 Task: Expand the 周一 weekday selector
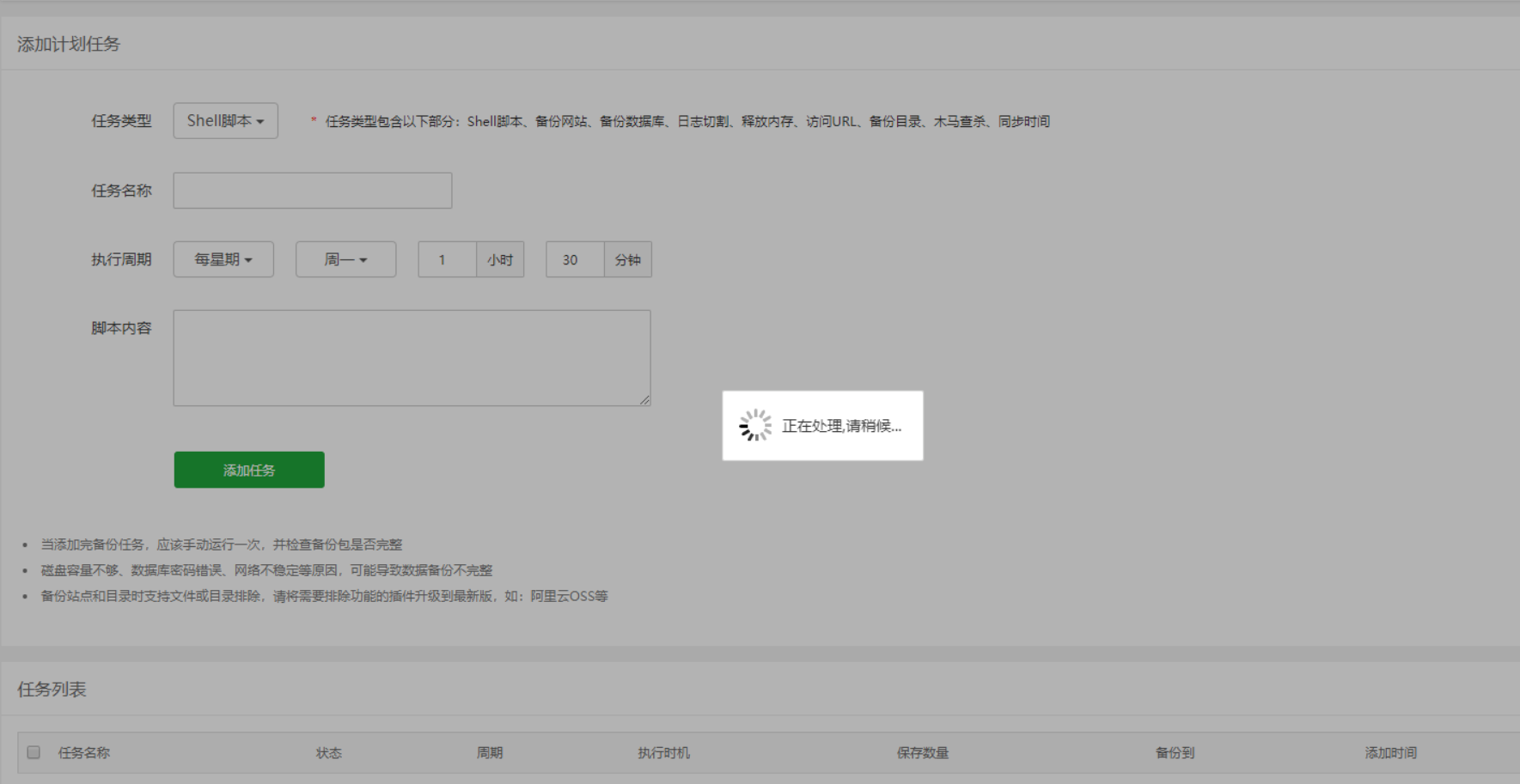(x=345, y=258)
